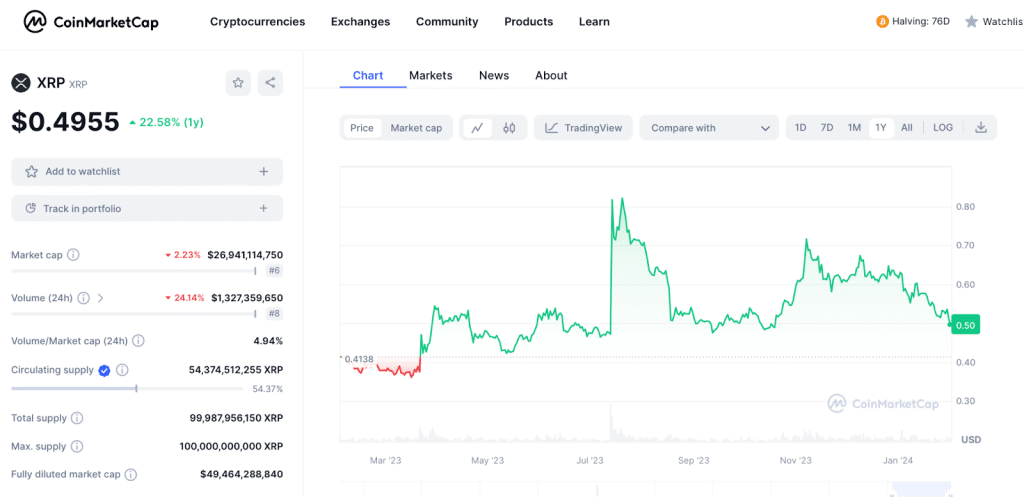Click the Circulating supply info icon
The width and height of the screenshot is (1024, 497).
[122, 370]
